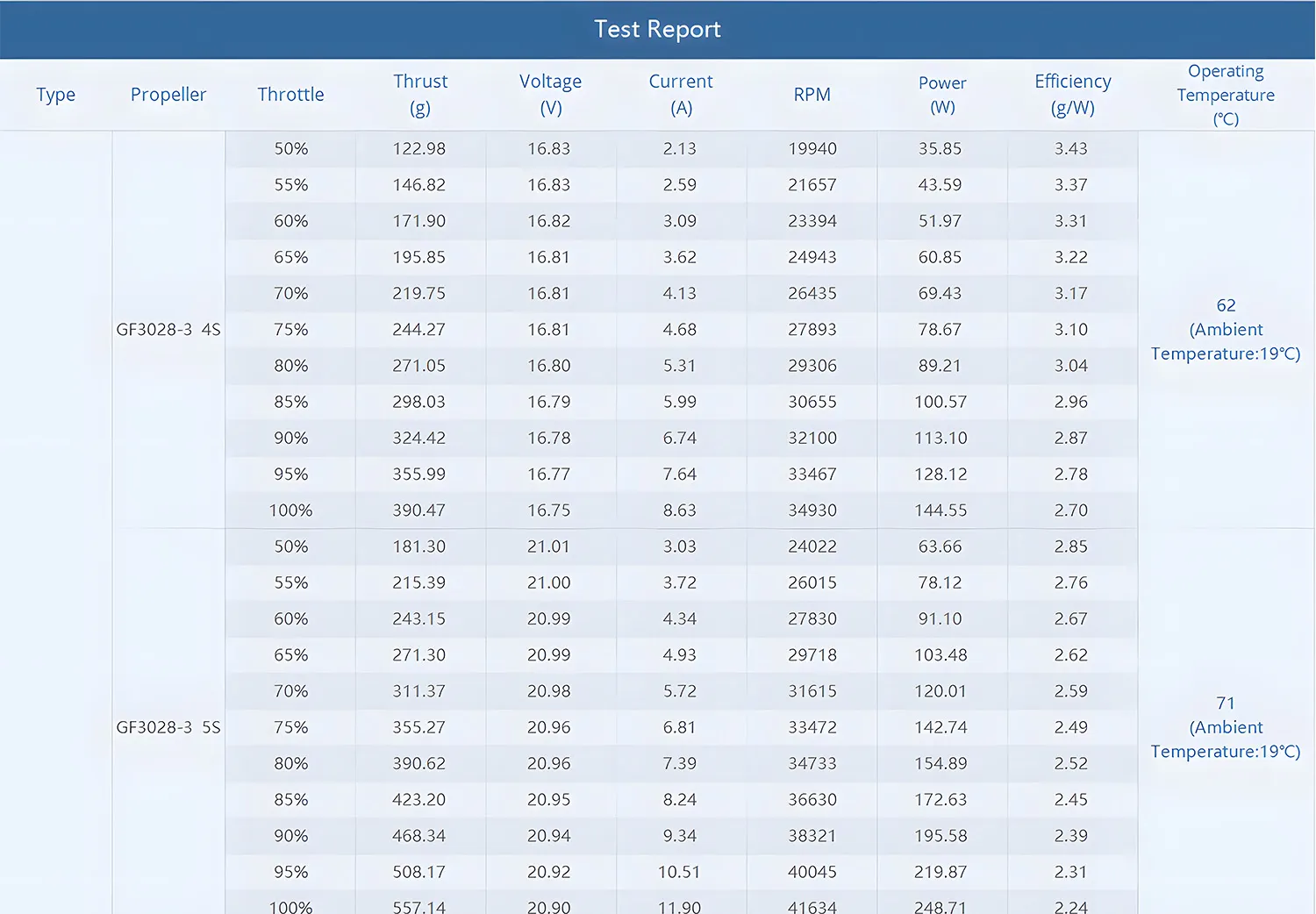The width and height of the screenshot is (1316, 914).
Task: Click the Power (W) column header
Action: point(942,95)
